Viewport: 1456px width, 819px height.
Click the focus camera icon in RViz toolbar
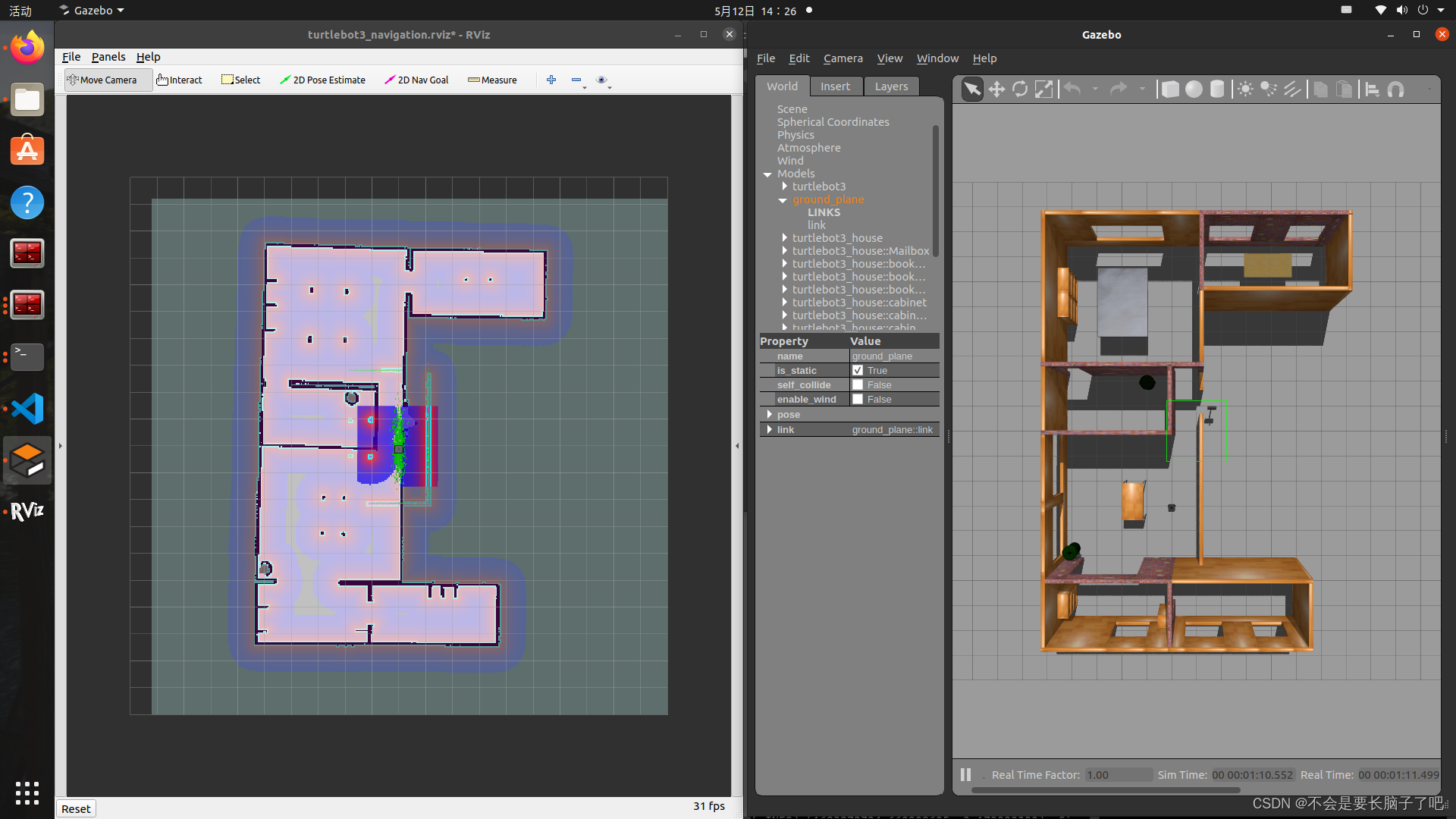coord(601,79)
